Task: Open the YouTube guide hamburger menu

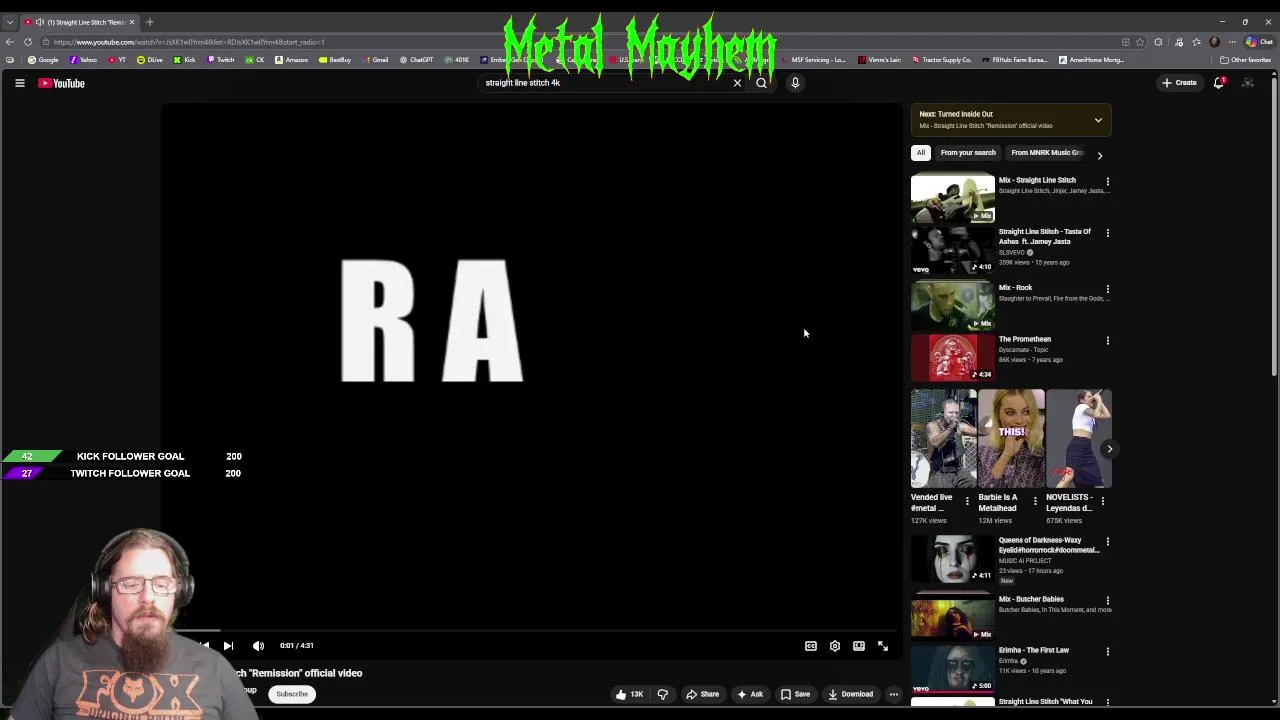Action: 19,83
